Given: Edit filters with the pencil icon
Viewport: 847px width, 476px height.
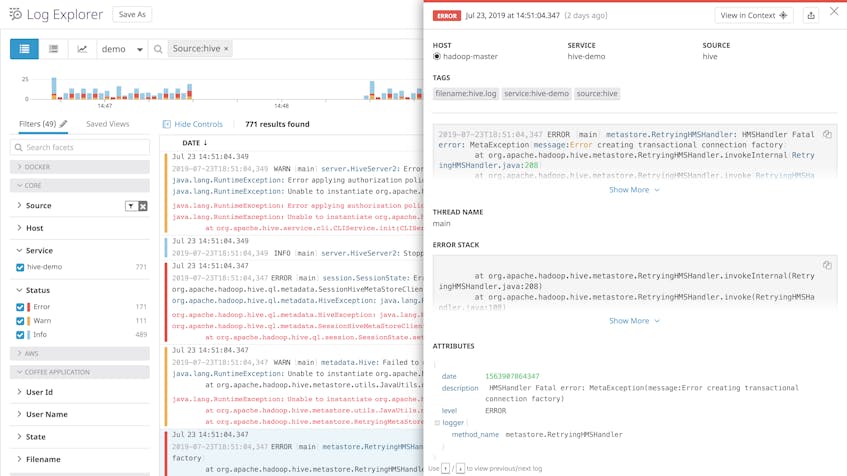Looking at the screenshot, I should (63, 124).
